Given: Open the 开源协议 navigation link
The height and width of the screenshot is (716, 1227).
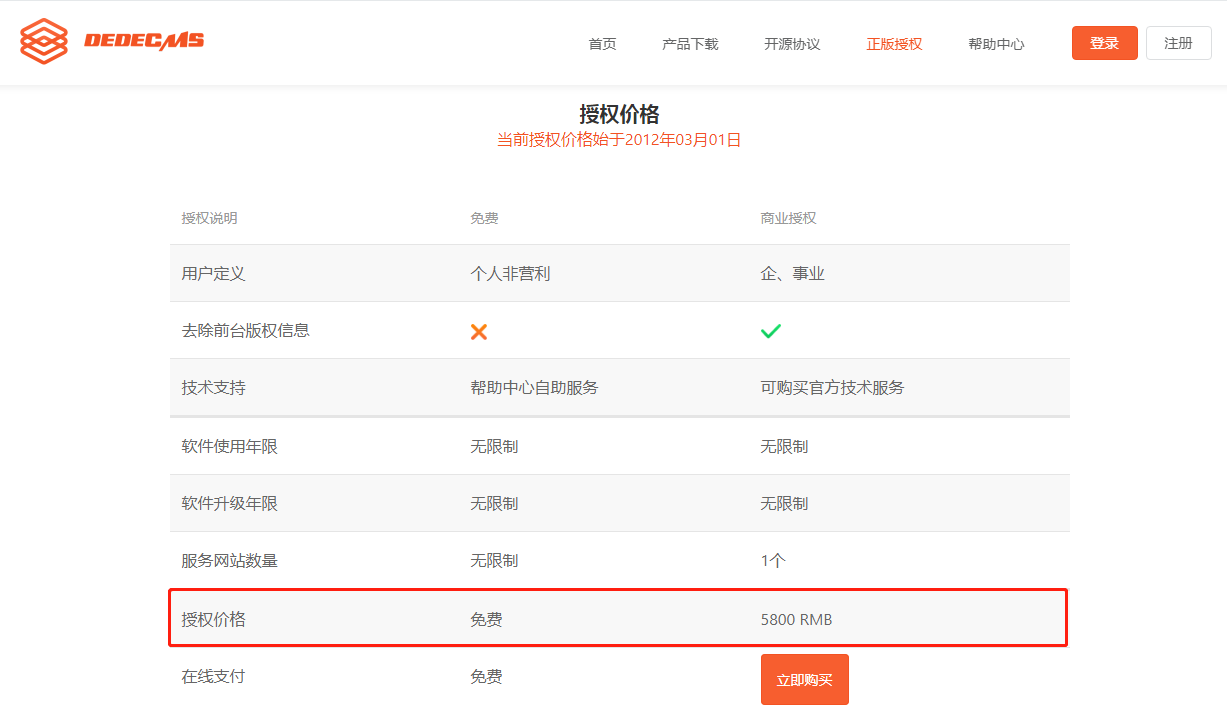Looking at the screenshot, I should tap(792, 44).
